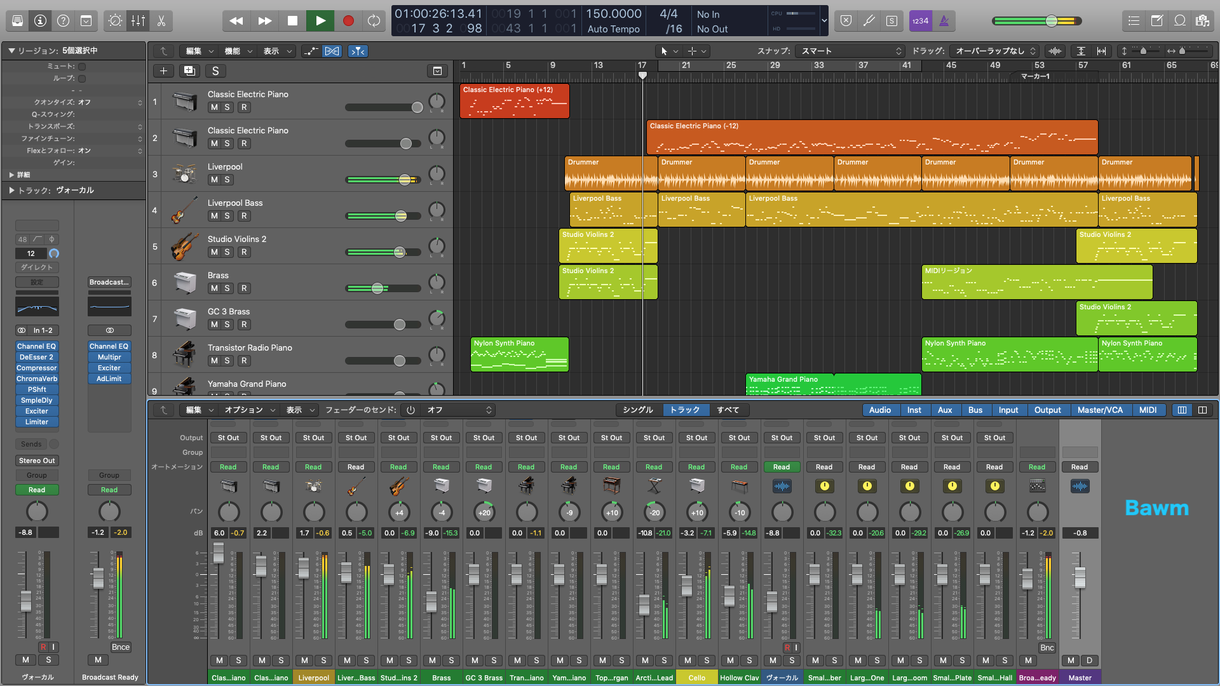
Task: Open the DeEsser 2 plug-in slot
Action: [37, 357]
